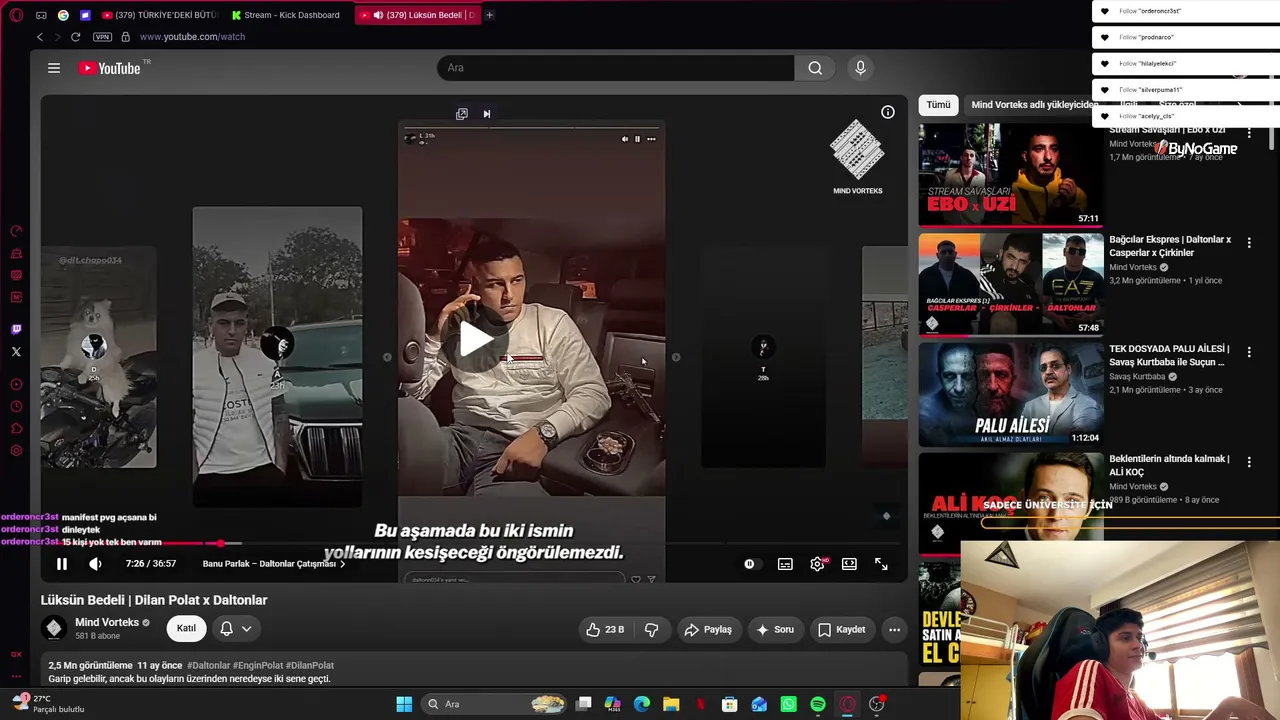Seek on the red video progress bar

(x=474, y=543)
